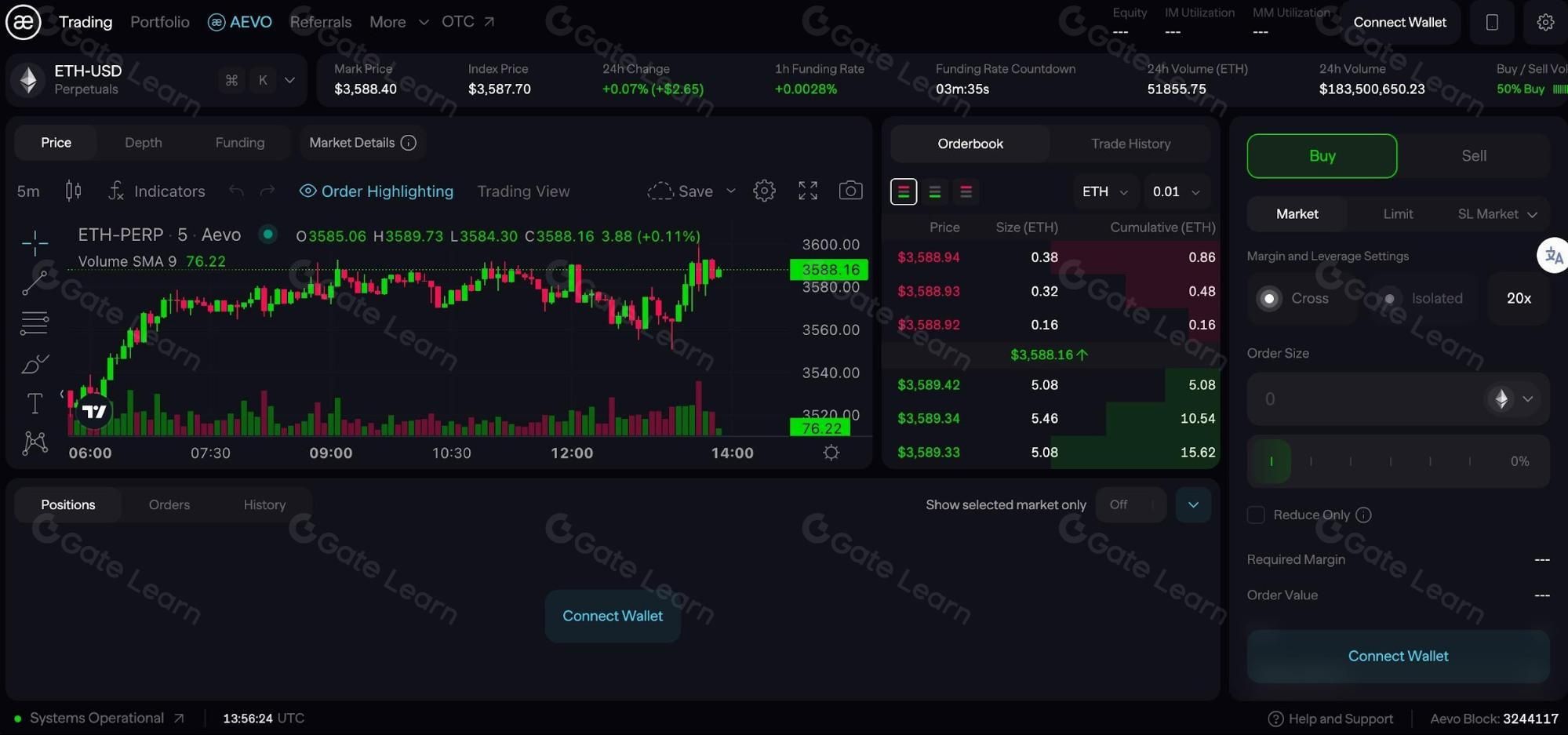This screenshot has height=735, width=1568.
Task: Show bids-only orderbook view
Action: (935, 191)
